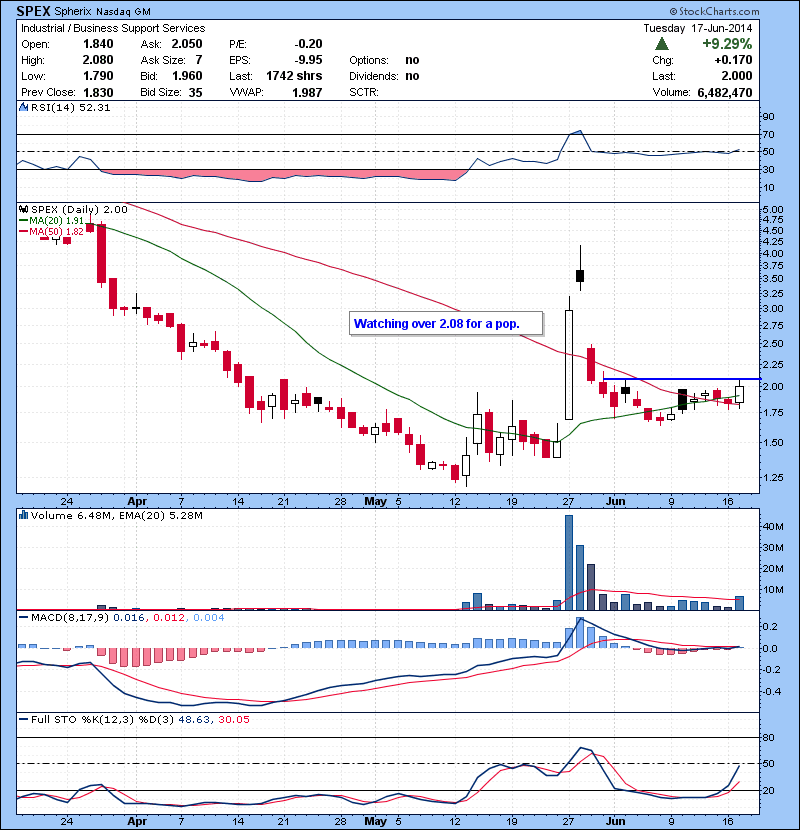Select the tallest volume bar

pos(569,561)
